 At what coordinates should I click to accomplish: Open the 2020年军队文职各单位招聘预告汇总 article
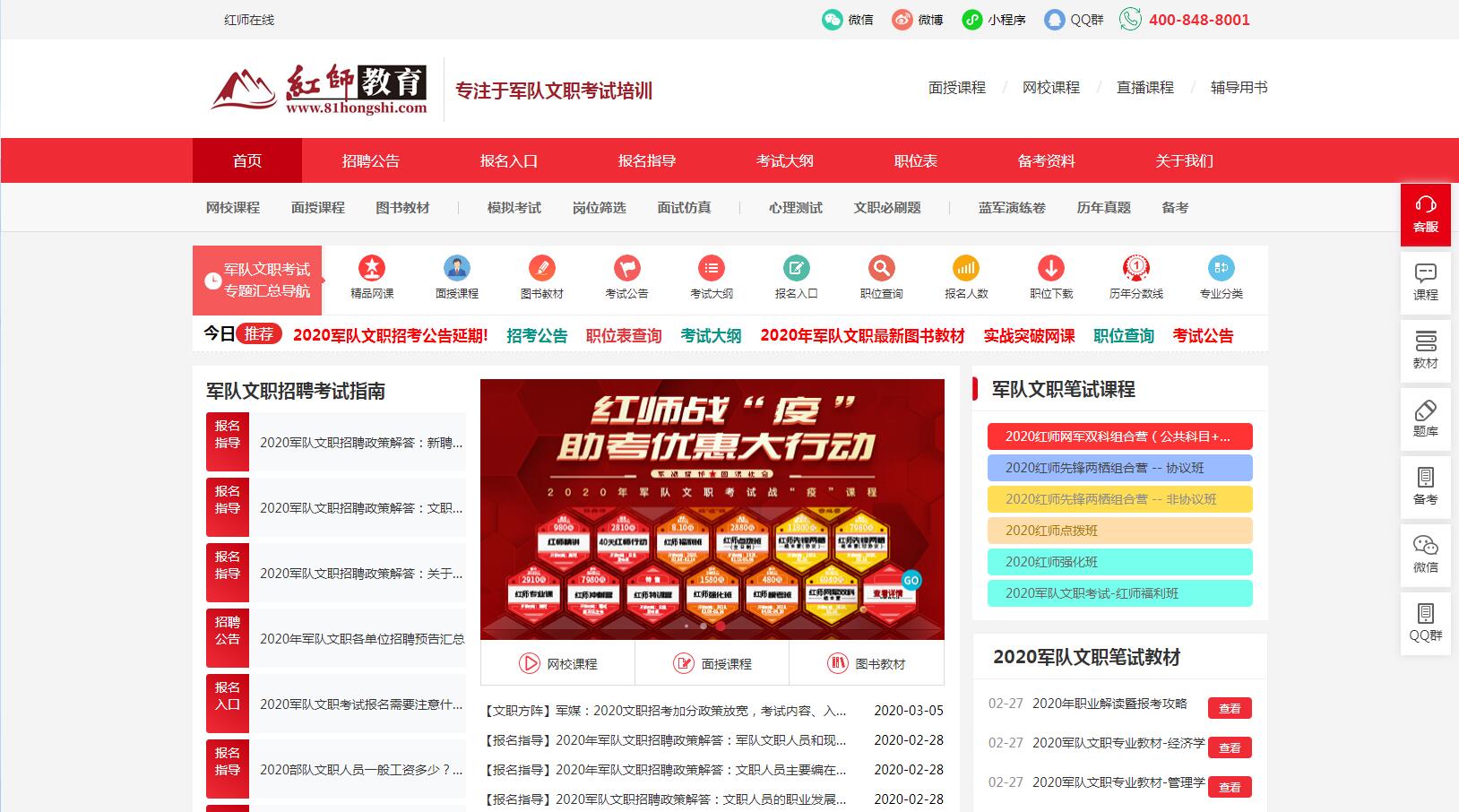click(x=362, y=639)
